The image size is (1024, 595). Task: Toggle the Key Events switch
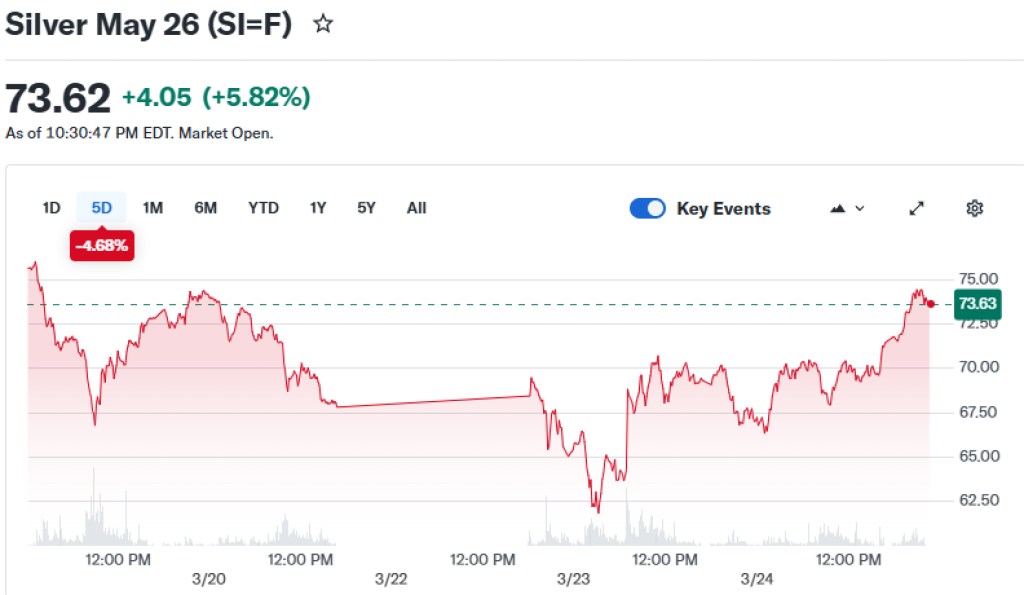coord(648,208)
